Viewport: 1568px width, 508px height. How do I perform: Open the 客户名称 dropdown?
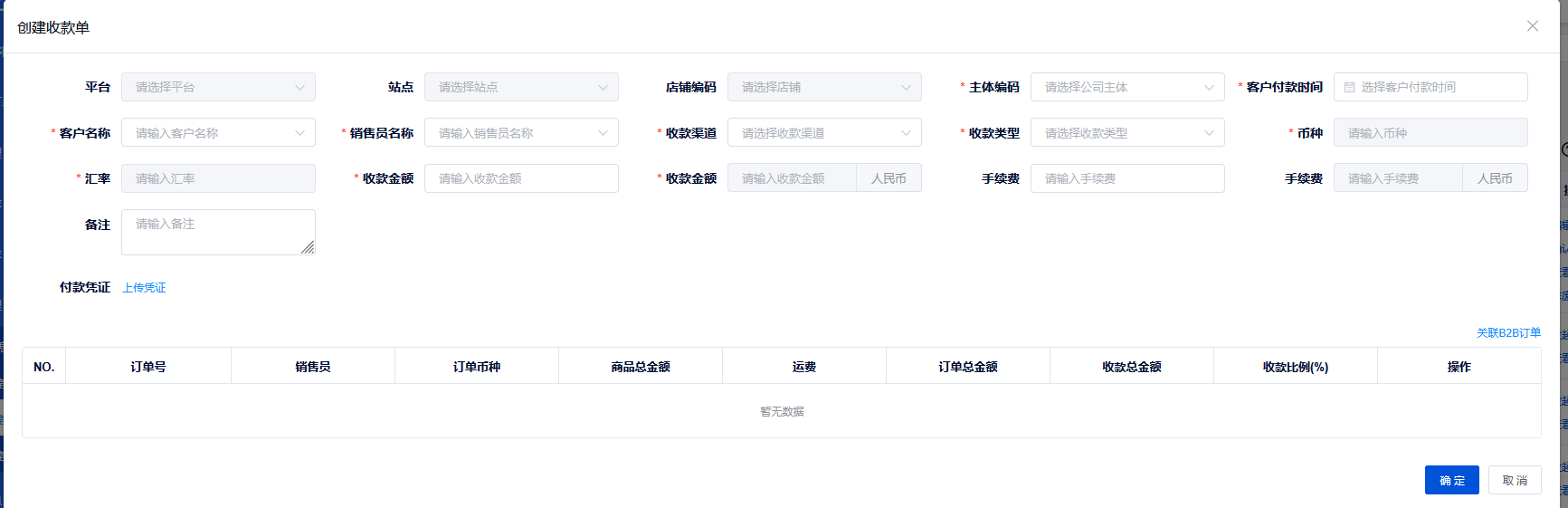click(x=218, y=133)
